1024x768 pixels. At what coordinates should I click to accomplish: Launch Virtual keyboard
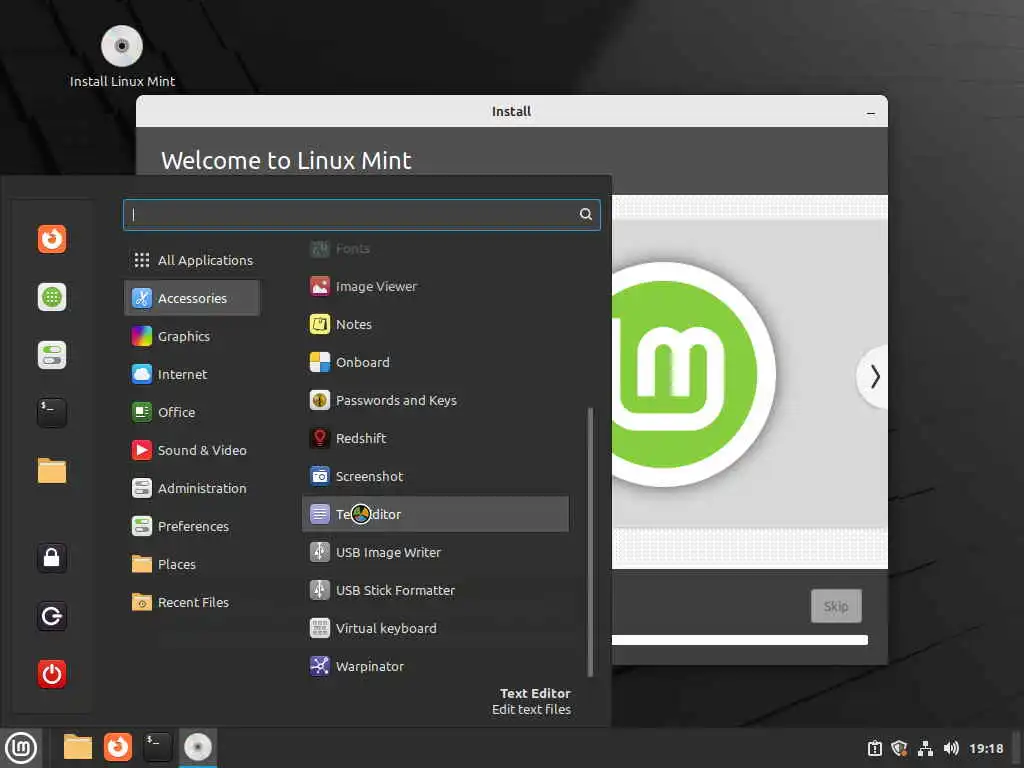click(435, 628)
